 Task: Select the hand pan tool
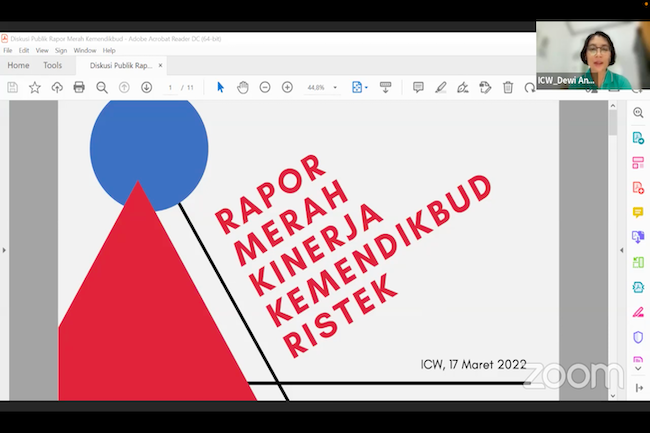pos(243,88)
